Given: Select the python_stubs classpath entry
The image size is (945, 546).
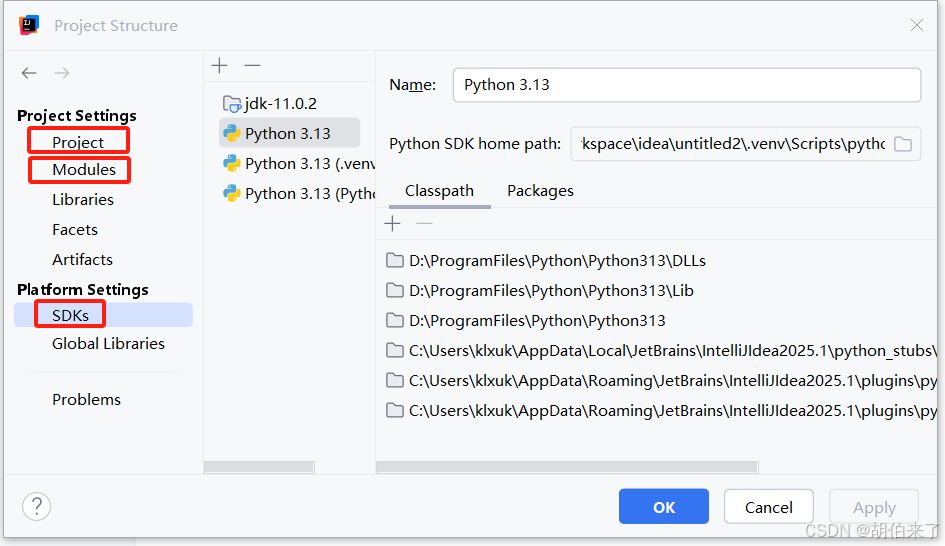Looking at the screenshot, I should pyautogui.click(x=673, y=350).
